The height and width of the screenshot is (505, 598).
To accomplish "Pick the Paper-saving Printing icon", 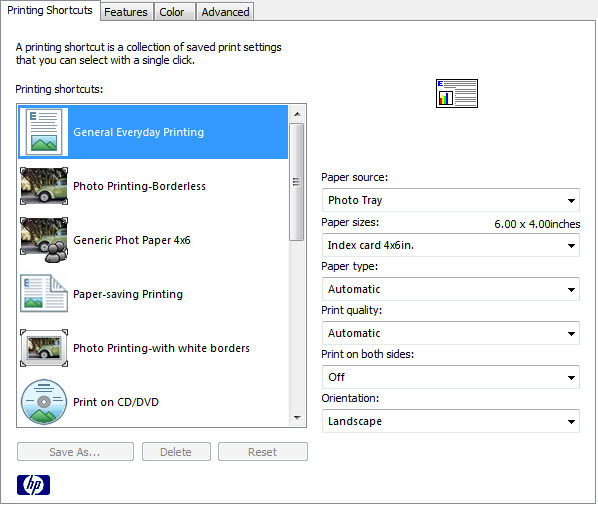I will click(x=44, y=294).
